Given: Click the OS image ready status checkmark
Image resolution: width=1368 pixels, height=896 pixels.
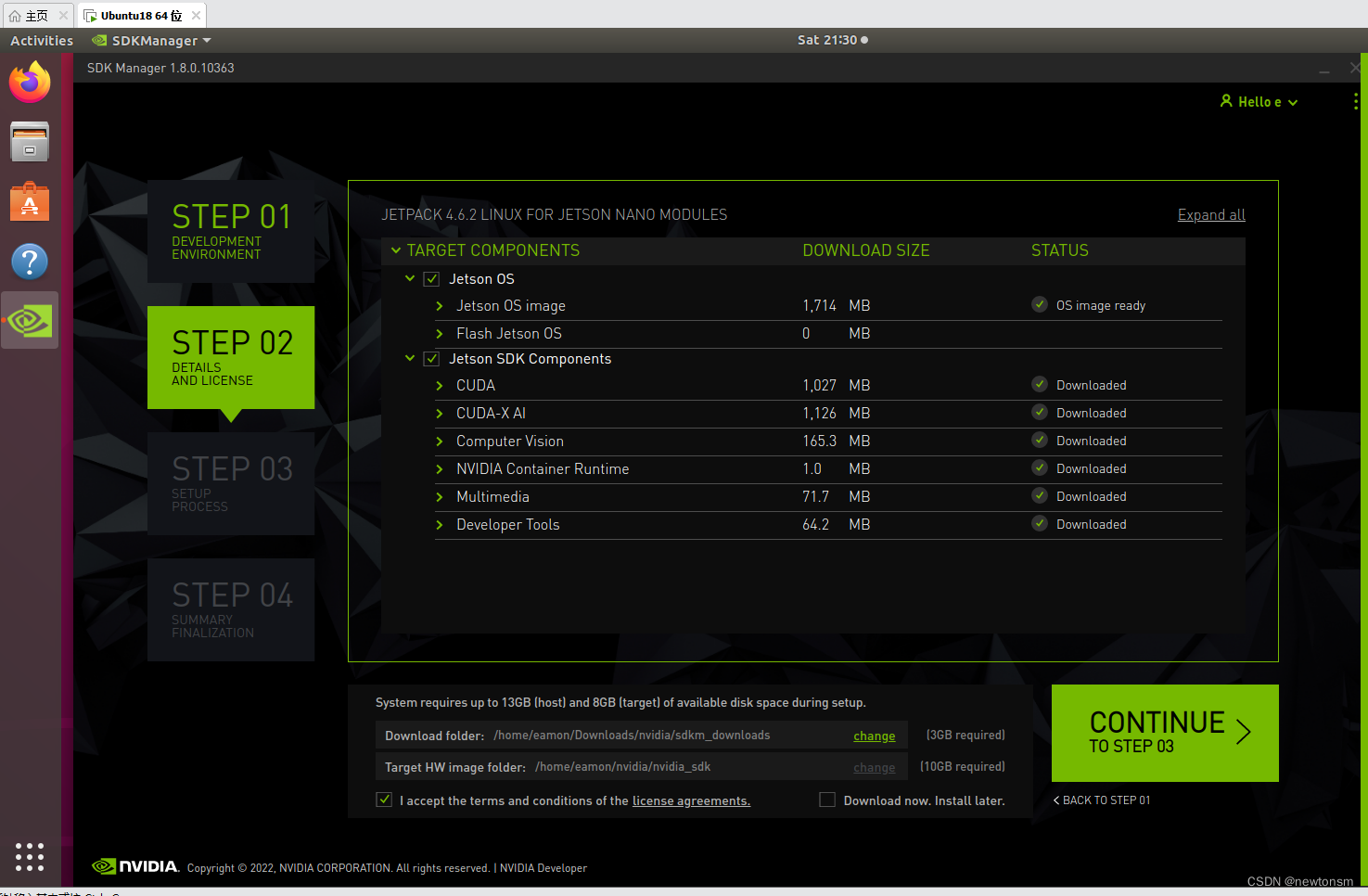Looking at the screenshot, I should (x=1040, y=304).
